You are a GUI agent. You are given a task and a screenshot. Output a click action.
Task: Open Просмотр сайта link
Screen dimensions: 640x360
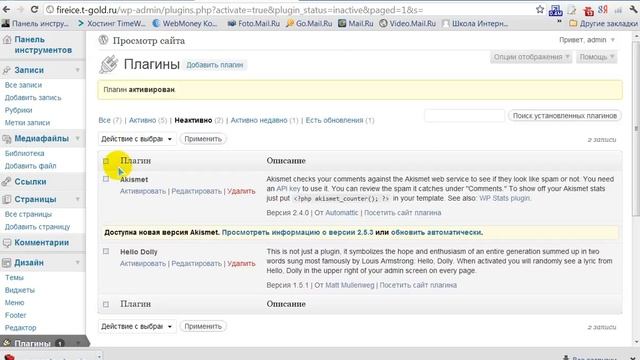pyautogui.click(x=149, y=40)
